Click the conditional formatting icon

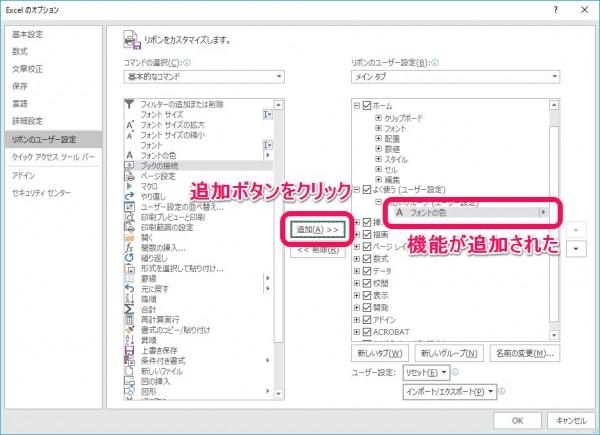(x=129, y=361)
